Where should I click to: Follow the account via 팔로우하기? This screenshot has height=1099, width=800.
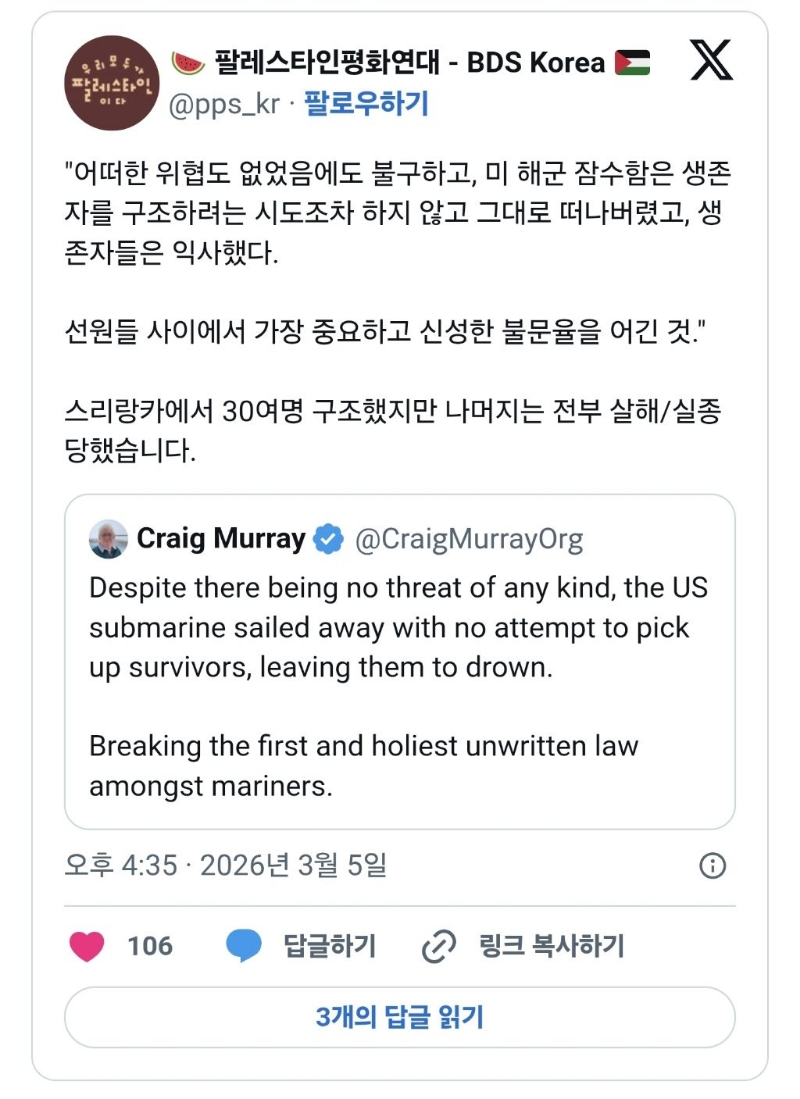[366, 103]
